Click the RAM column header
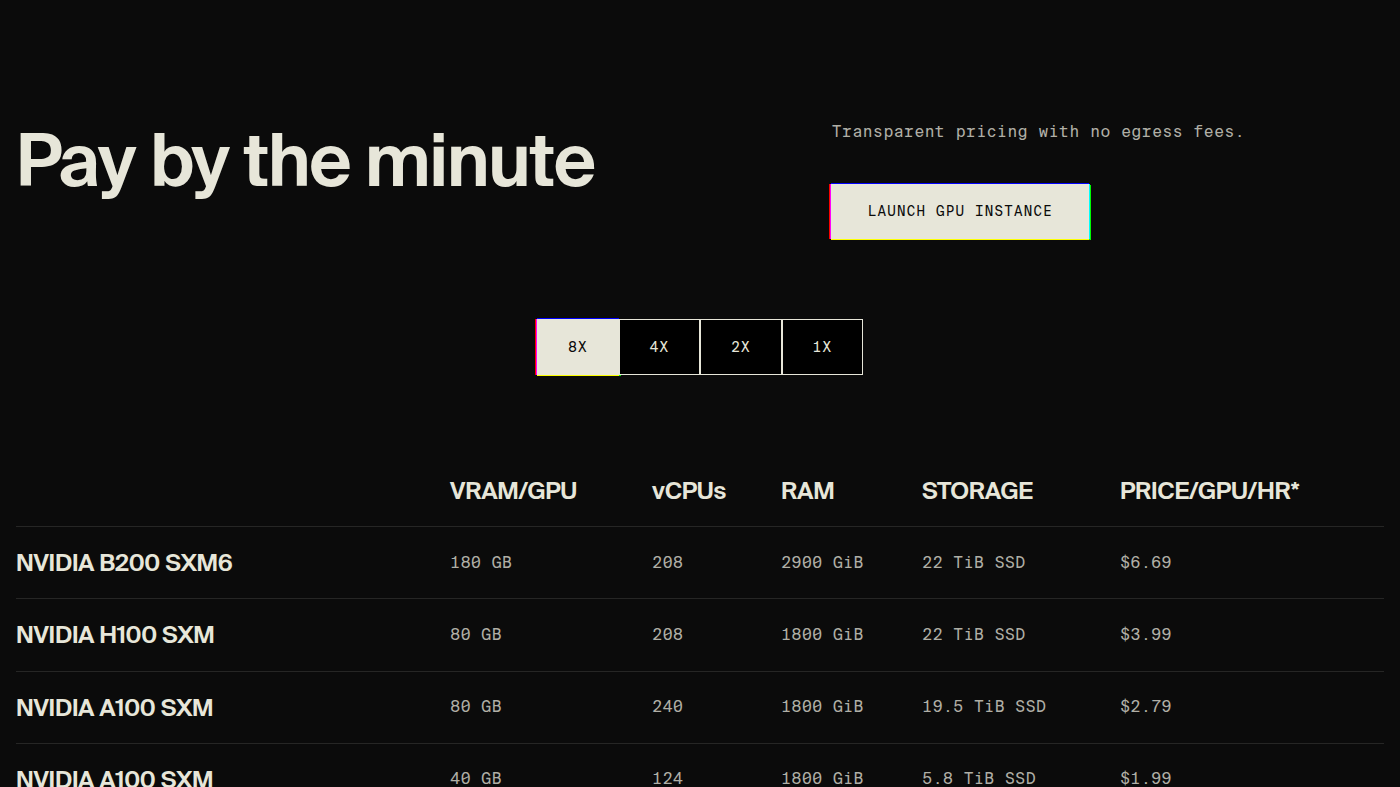The width and height of the screenshot is (1400, 787). (807, 491)
